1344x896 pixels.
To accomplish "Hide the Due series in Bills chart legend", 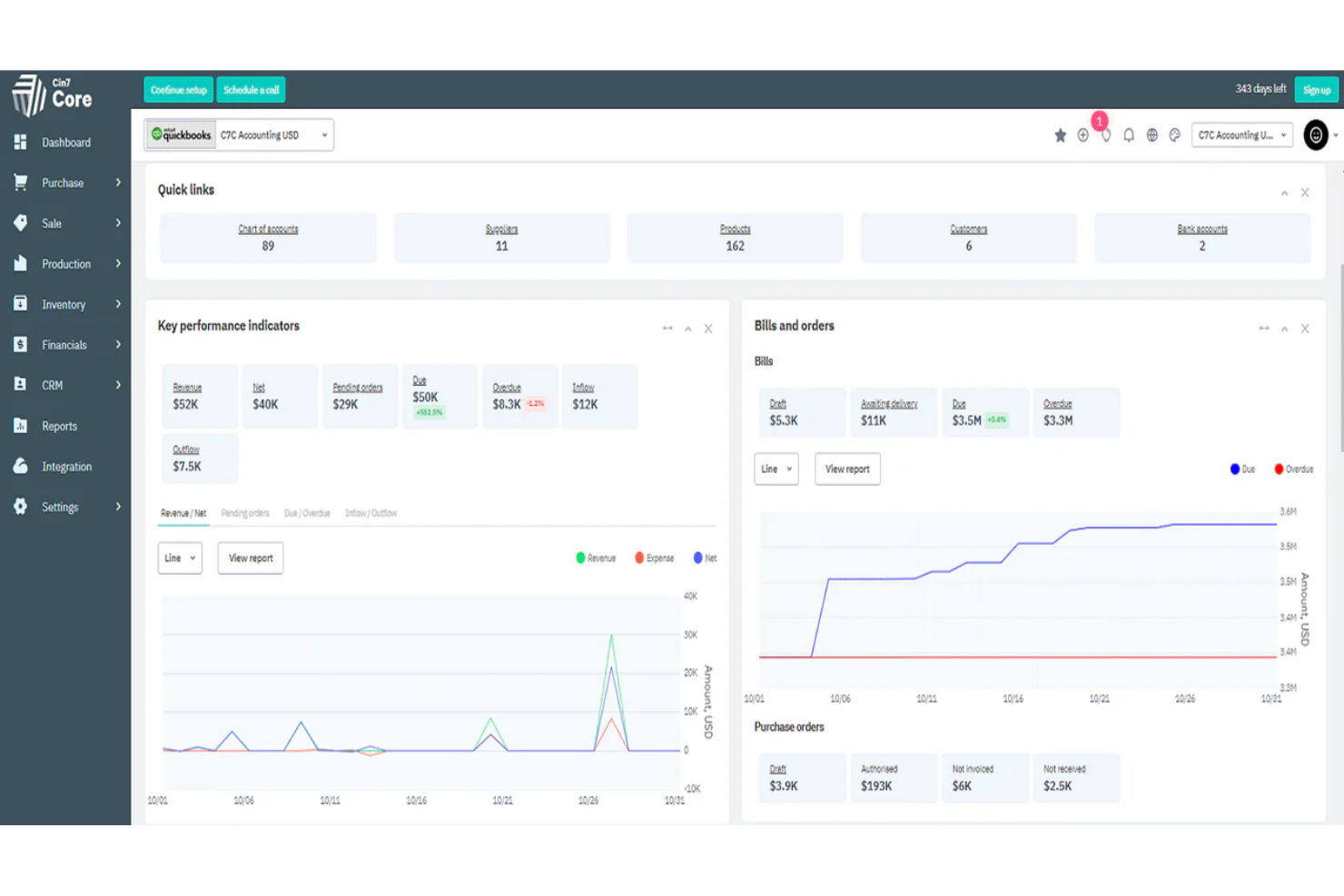I will click(1242, 468).
